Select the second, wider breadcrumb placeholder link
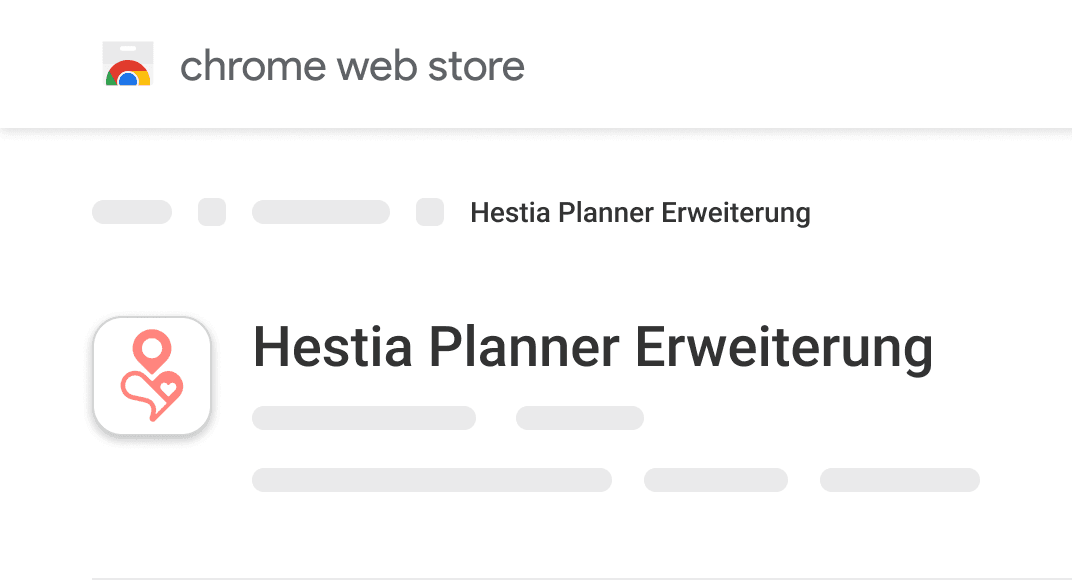Viewport: 1072px width, 580px height. pyautogui.click(x=321, y=212)
